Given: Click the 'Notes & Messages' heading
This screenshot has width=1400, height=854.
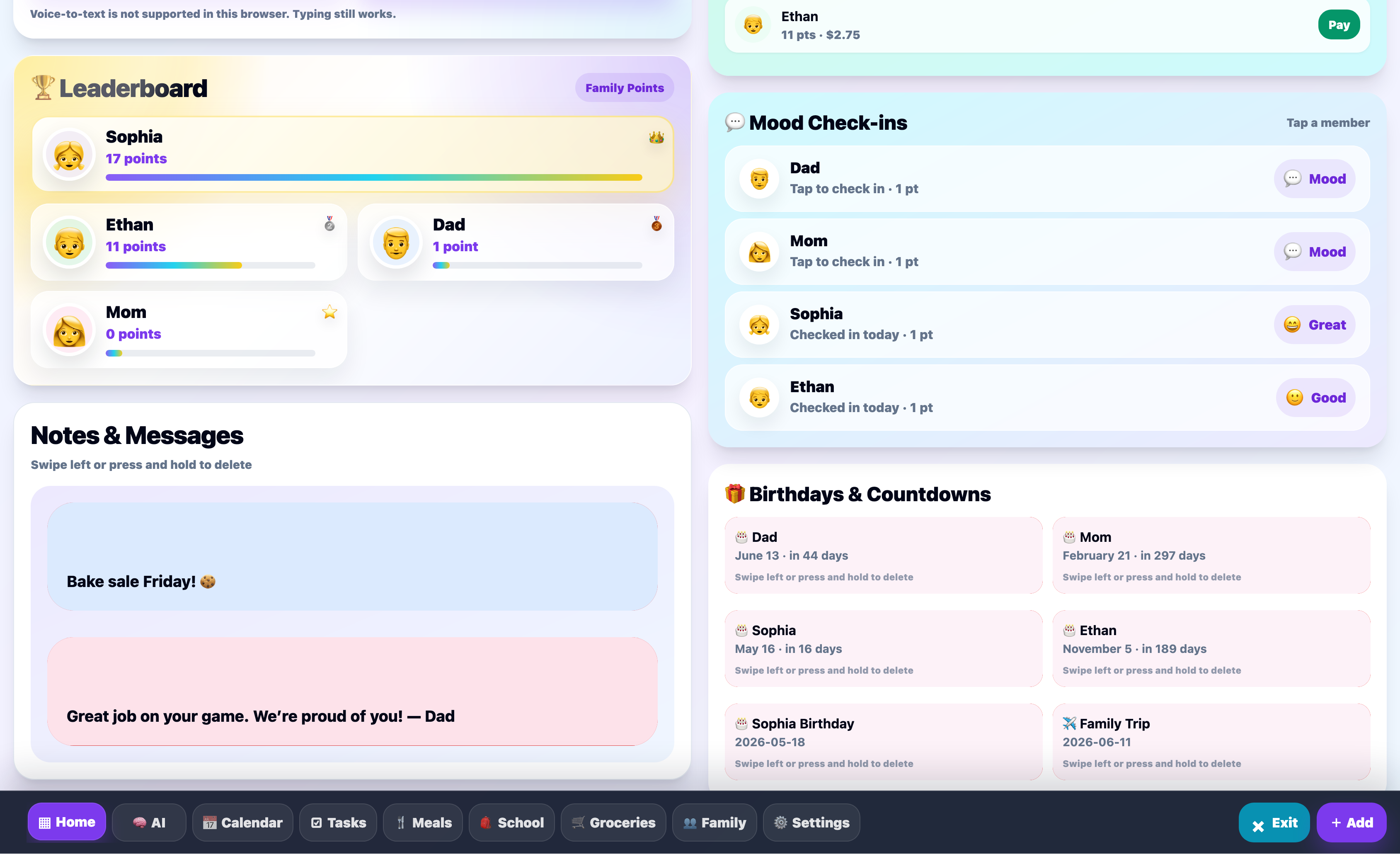Looking at the screenshot, I should pos(137,435).
